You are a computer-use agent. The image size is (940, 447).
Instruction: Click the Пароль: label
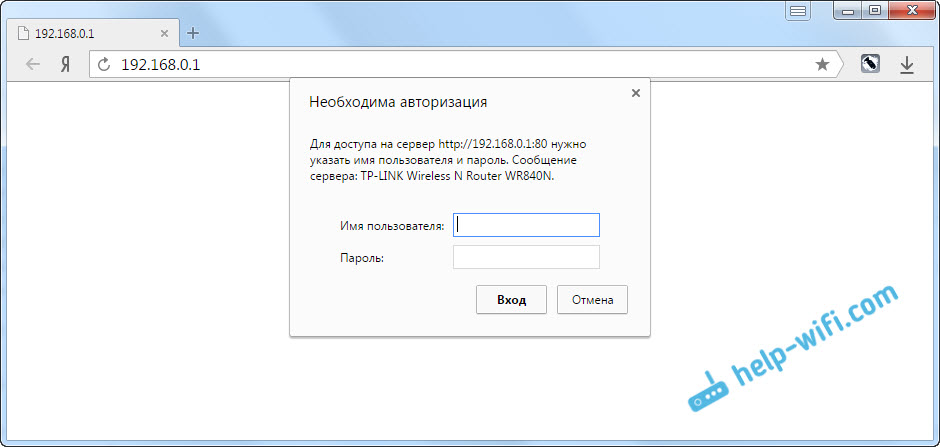click(x=361, y=258)
